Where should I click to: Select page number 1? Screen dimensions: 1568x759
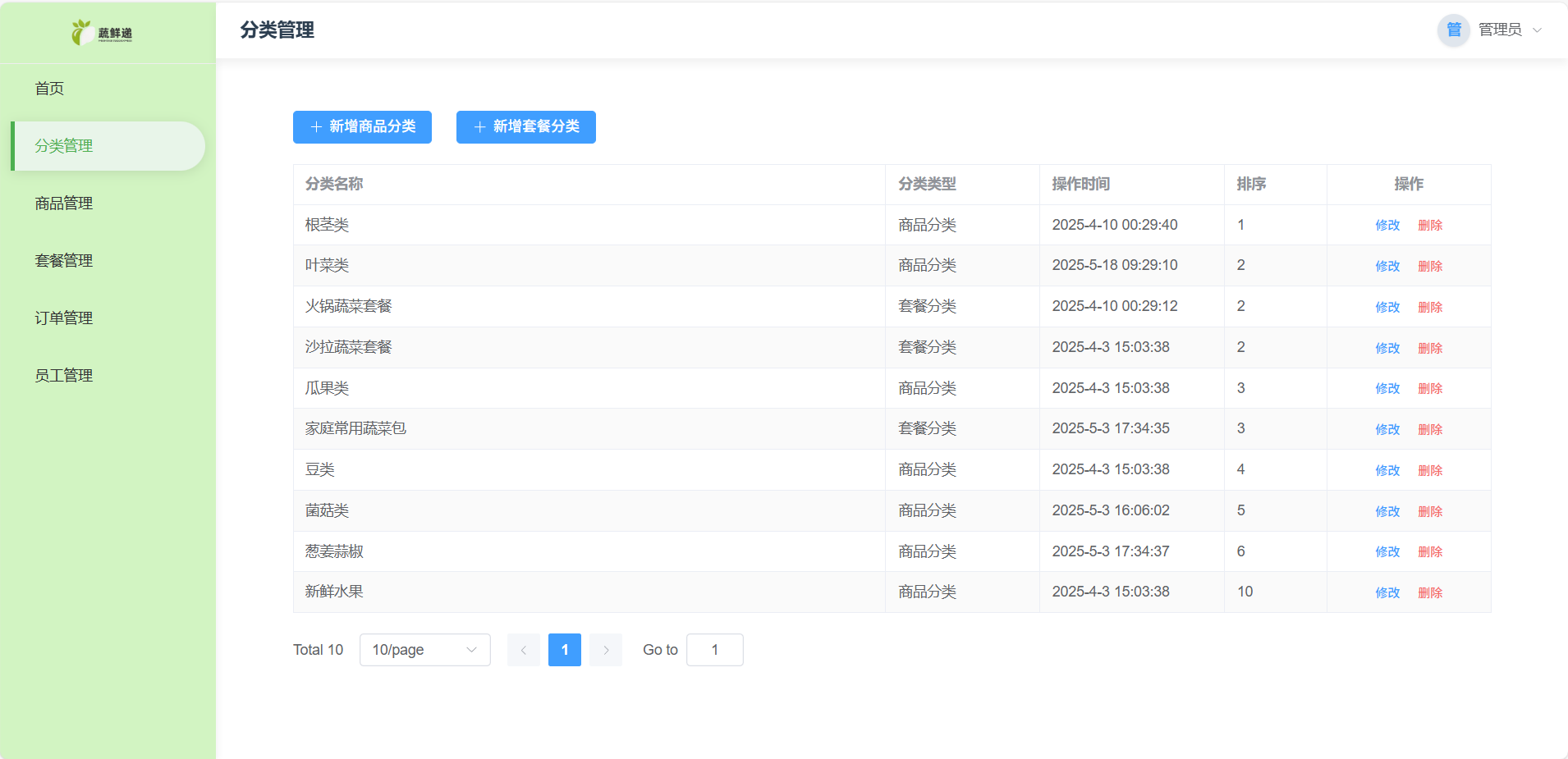[x=564, y=650]
